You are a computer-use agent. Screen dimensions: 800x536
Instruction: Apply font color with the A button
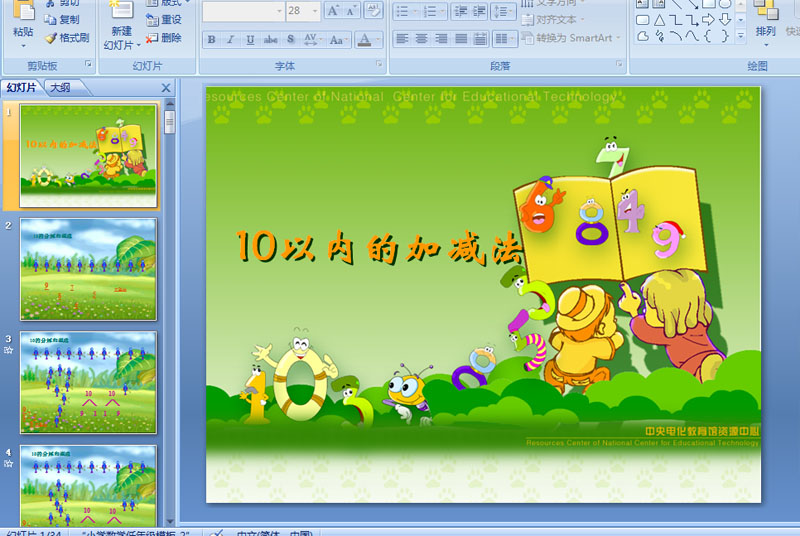[364, 39]
